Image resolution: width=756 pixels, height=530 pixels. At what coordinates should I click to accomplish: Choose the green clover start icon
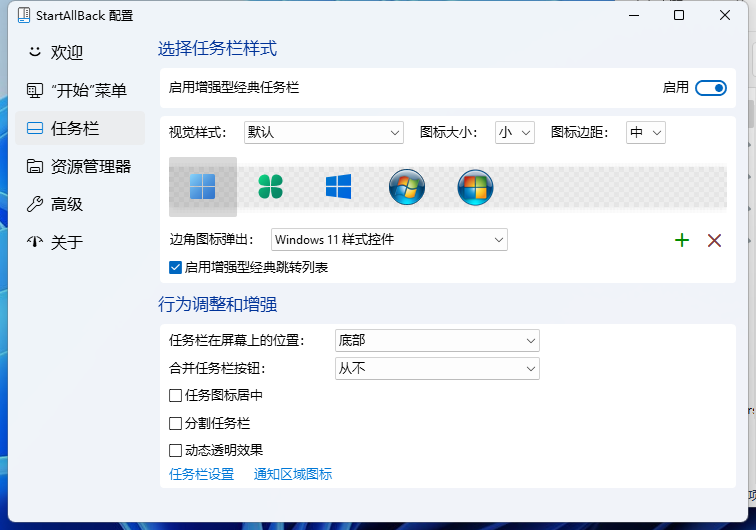point(270,187)
